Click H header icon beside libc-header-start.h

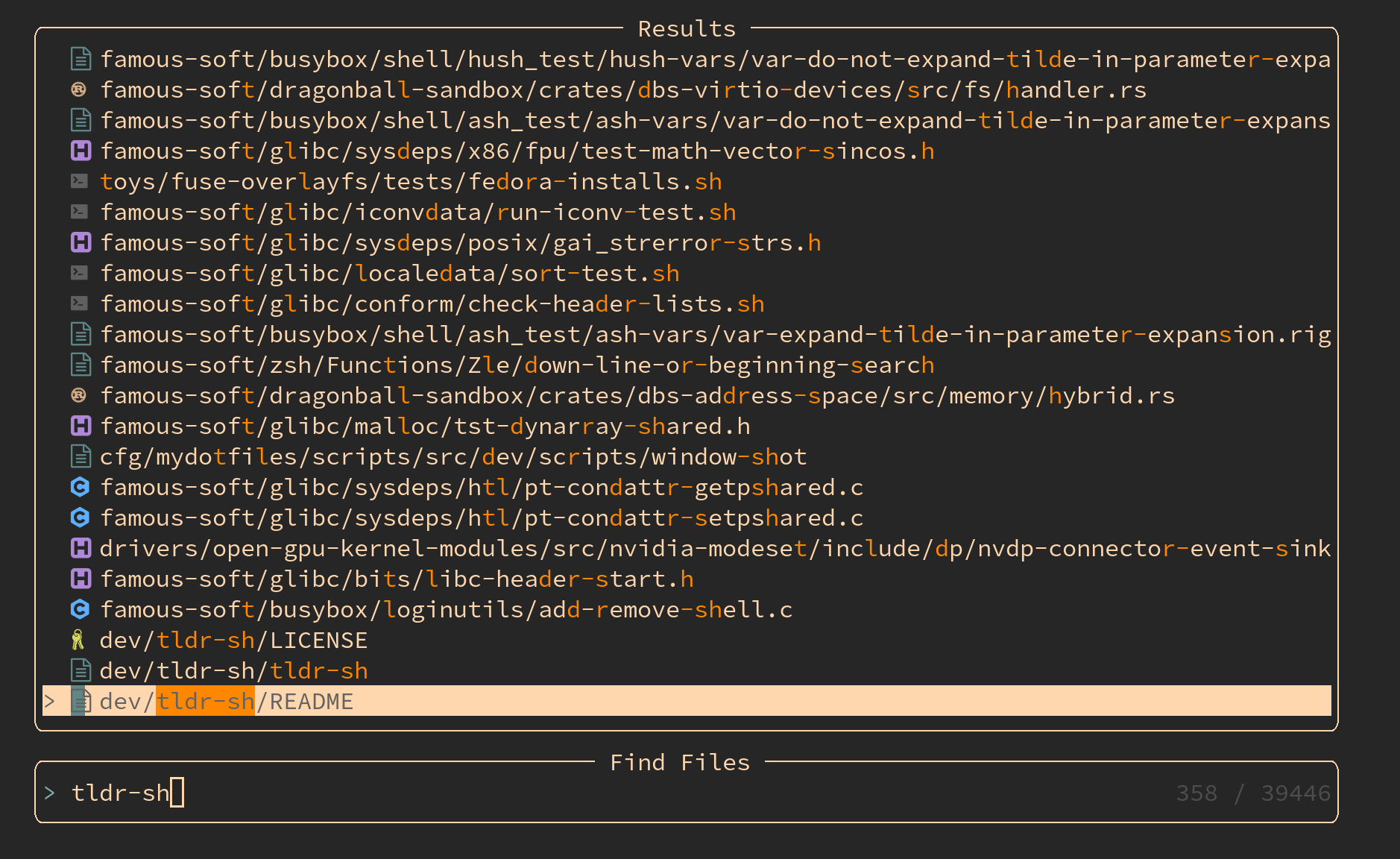pyautogui.click(x=81, y=579)
